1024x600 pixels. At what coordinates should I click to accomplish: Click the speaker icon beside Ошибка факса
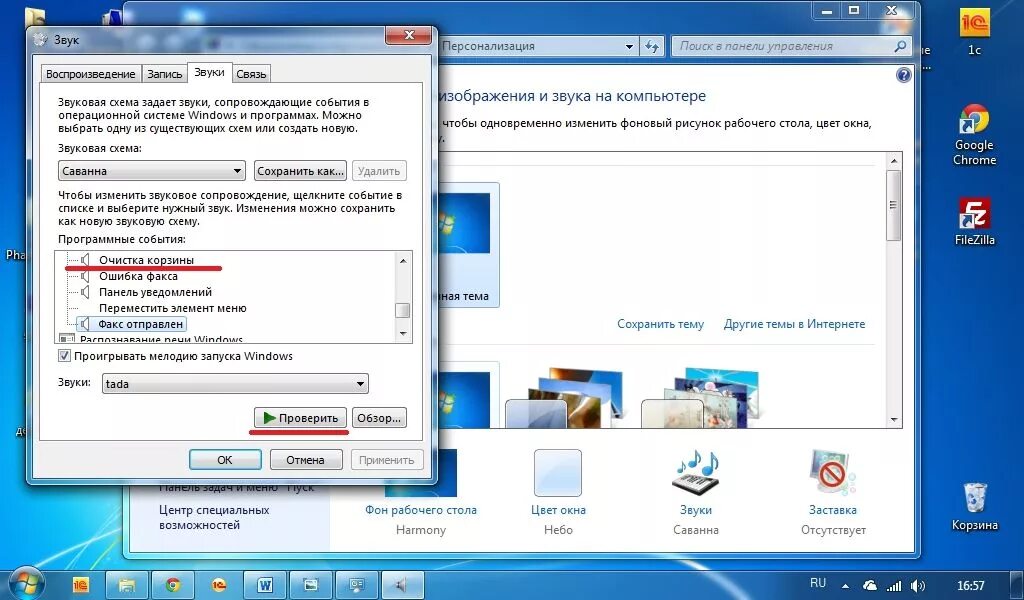[x=85, y=276]
